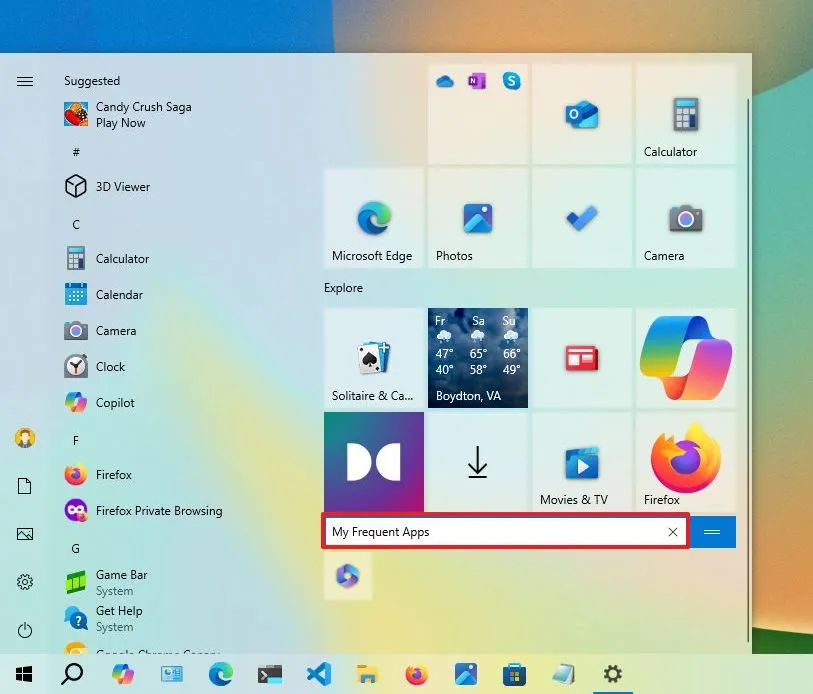Open the Calculator tile
This screenshot has height=694, width=813.
pos(686,113)
